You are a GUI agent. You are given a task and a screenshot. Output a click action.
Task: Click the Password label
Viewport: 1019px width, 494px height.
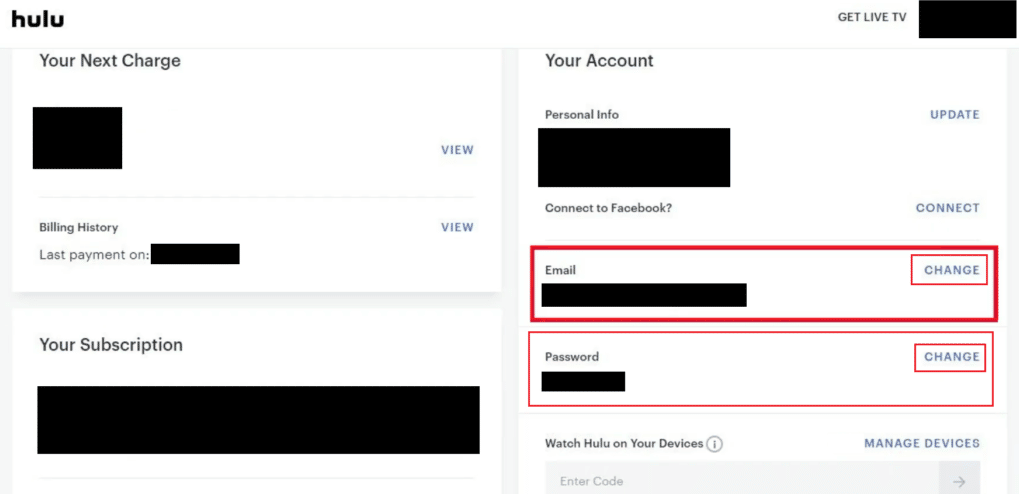pyautogui.click(x=572, y=357)
